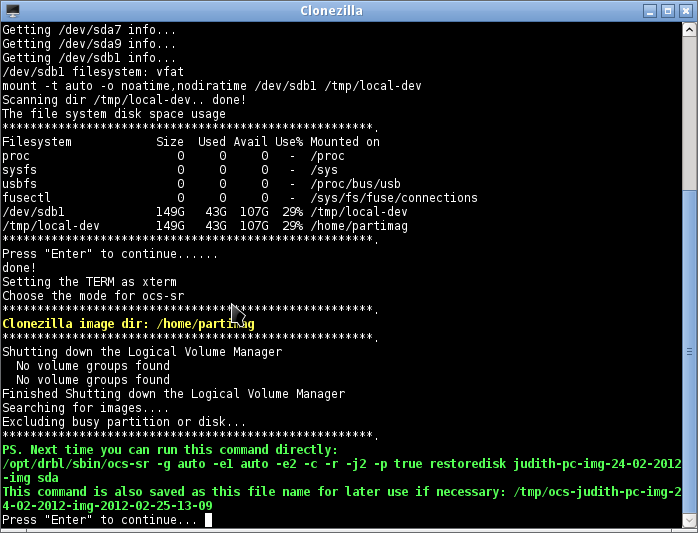The image size is (698, 533).
Task: Click the white terminal cursor block
Action: click(x=208, y=520)
